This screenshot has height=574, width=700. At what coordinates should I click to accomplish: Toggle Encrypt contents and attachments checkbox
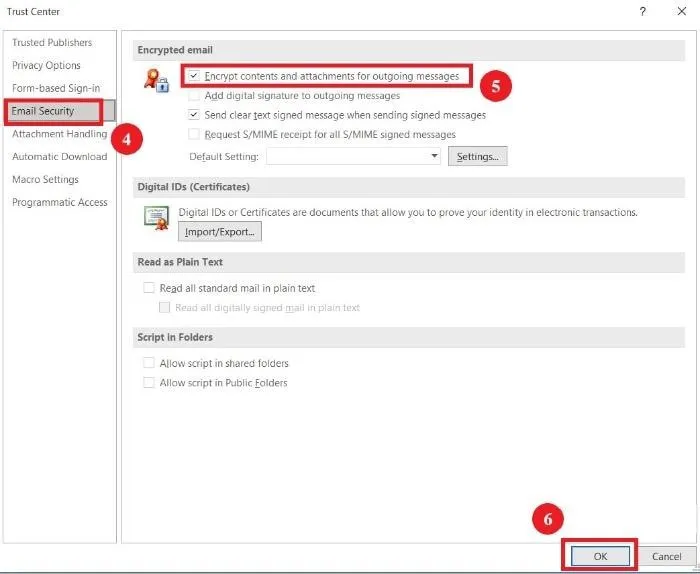point(194,76)
